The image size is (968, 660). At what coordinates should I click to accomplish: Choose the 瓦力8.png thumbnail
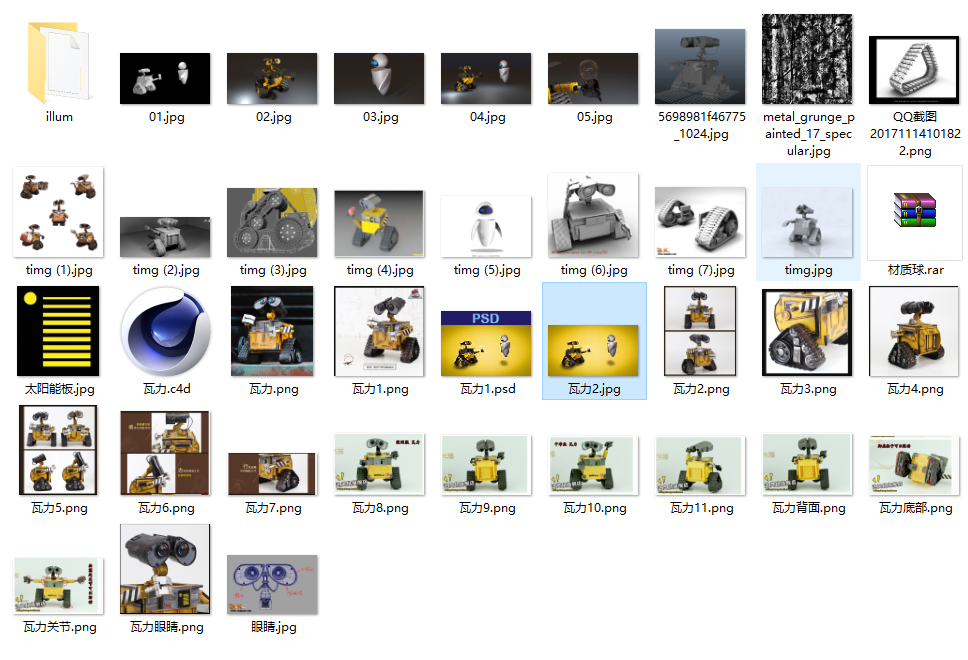coord(379,464)
